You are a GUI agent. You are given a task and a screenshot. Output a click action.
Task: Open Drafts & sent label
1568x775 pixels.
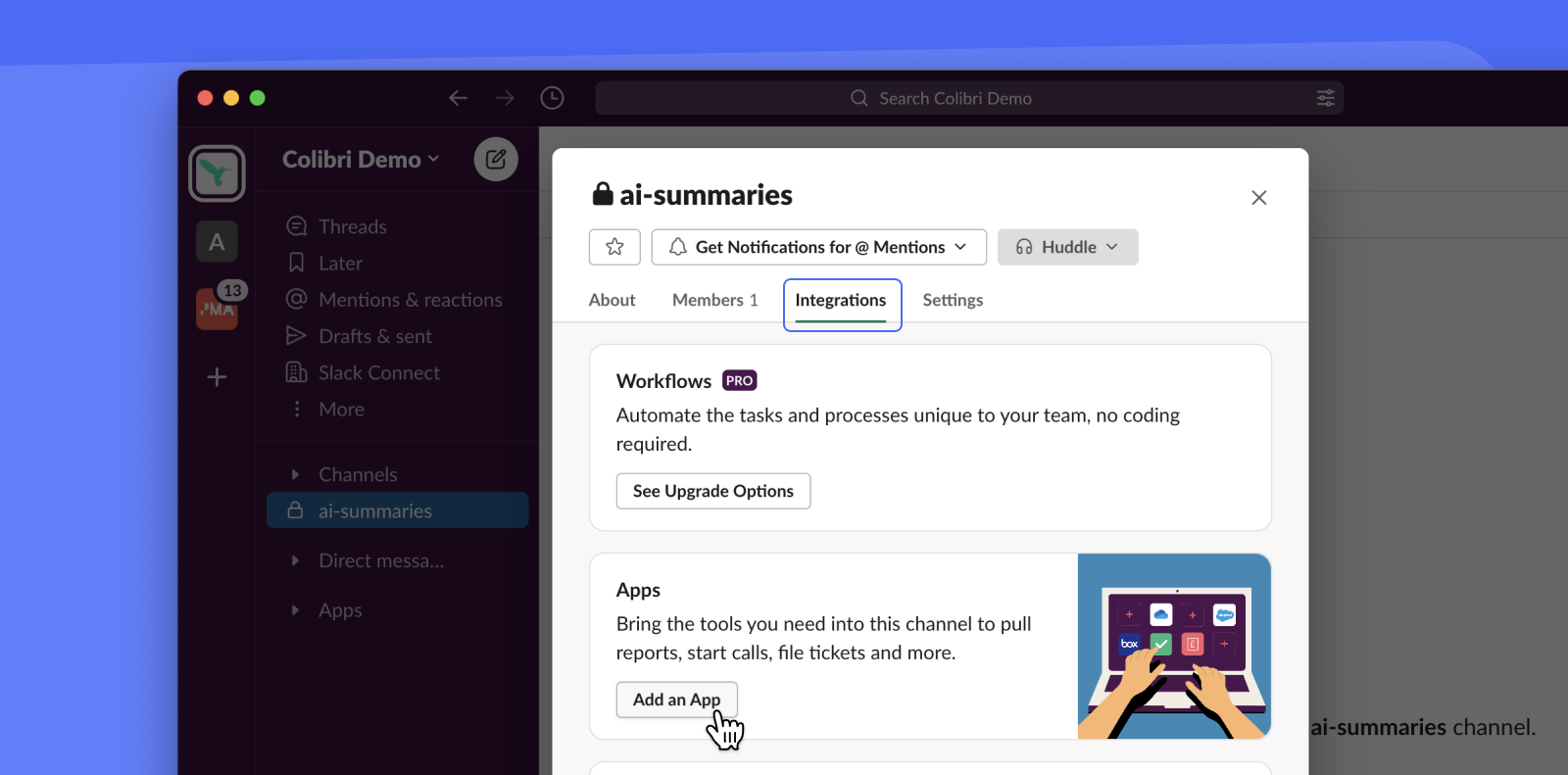[x=375, y=336]
